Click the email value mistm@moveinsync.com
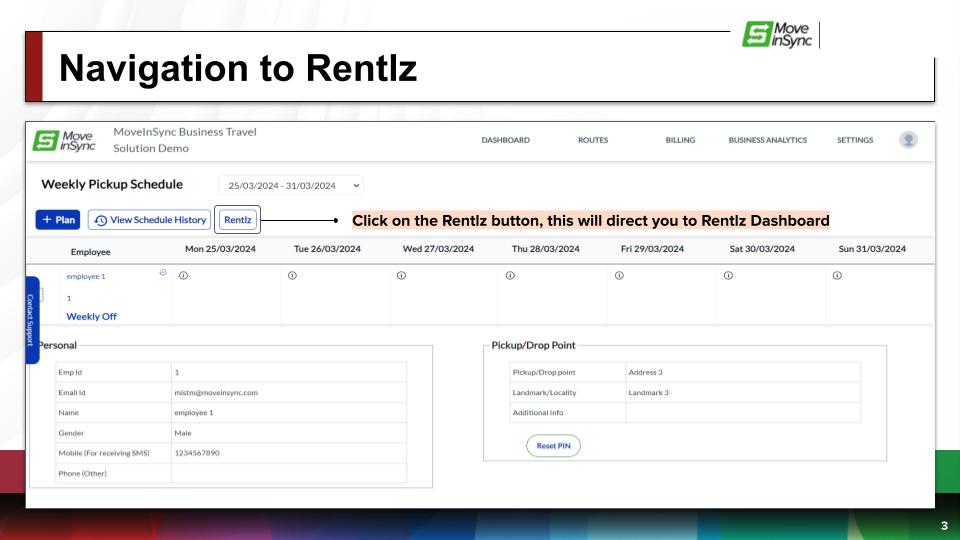 point(216,392)
